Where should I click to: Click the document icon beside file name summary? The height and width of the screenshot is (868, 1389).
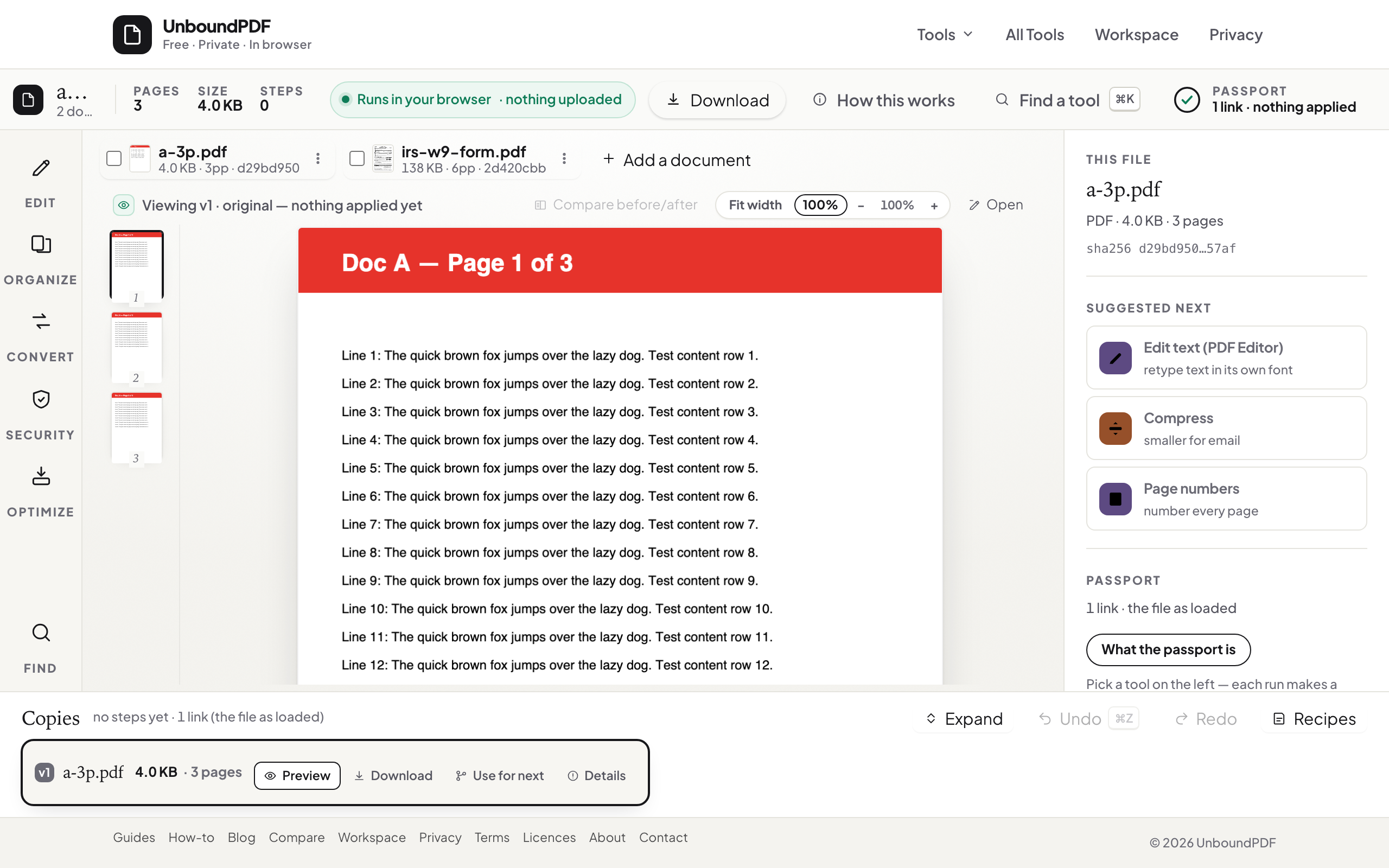click(28, 100)
